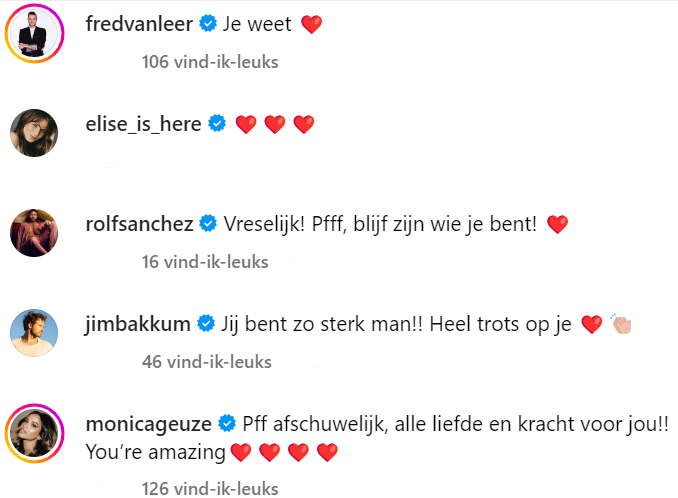This screenshot has width=678, height=498.
Task: Go to rolfsanchez's profile via username
Action: (x=140, y=224)
